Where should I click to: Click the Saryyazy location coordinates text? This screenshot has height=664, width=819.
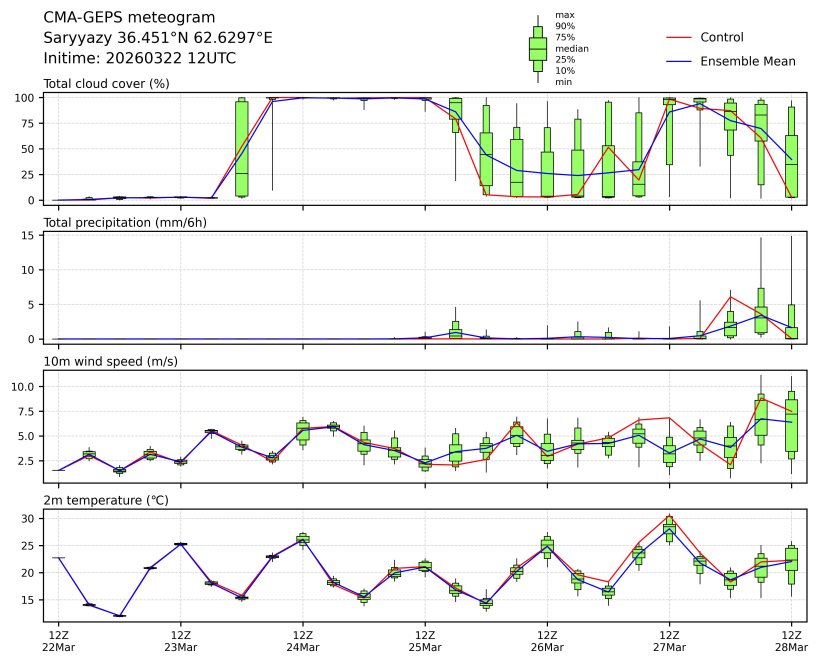point(158,38)
